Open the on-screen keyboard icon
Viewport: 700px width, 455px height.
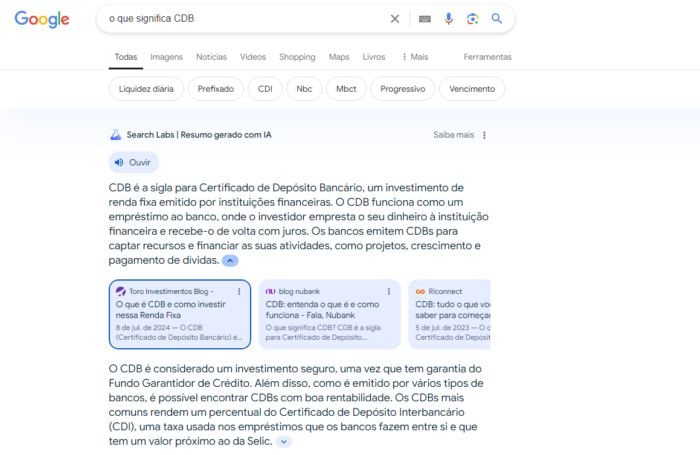425,19
